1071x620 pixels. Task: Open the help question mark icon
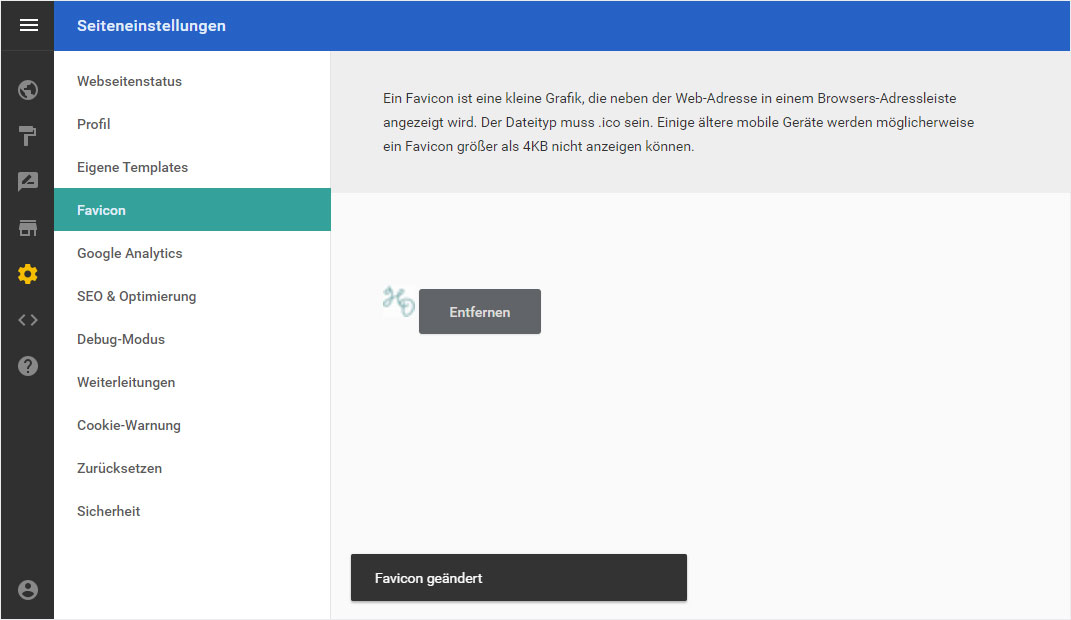tap(28, 366)
